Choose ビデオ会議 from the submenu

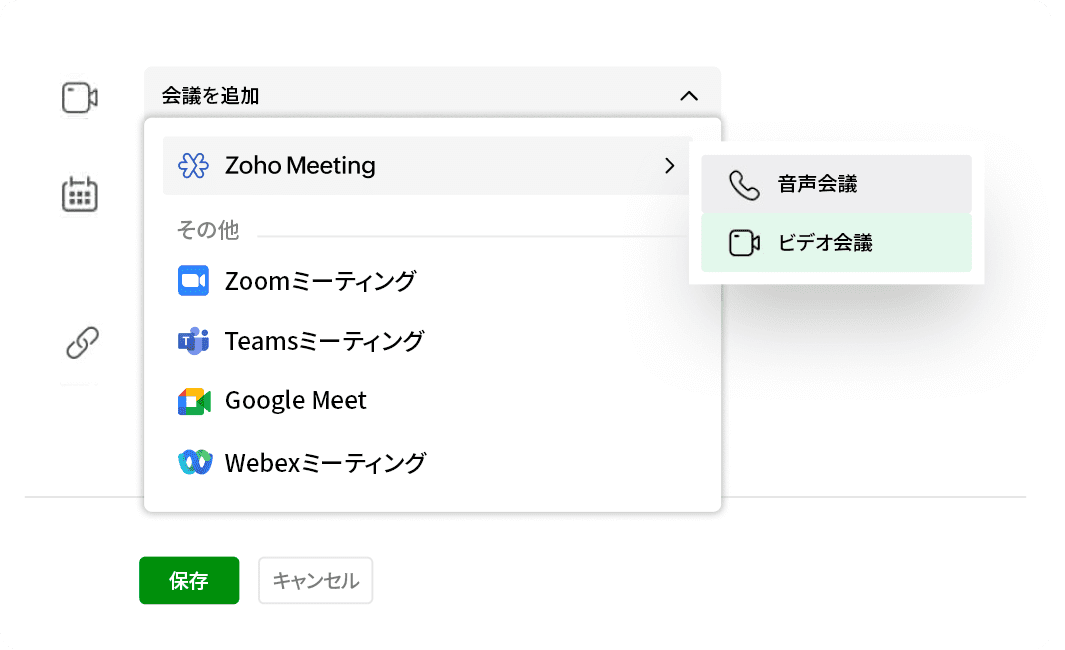point(836,242)
